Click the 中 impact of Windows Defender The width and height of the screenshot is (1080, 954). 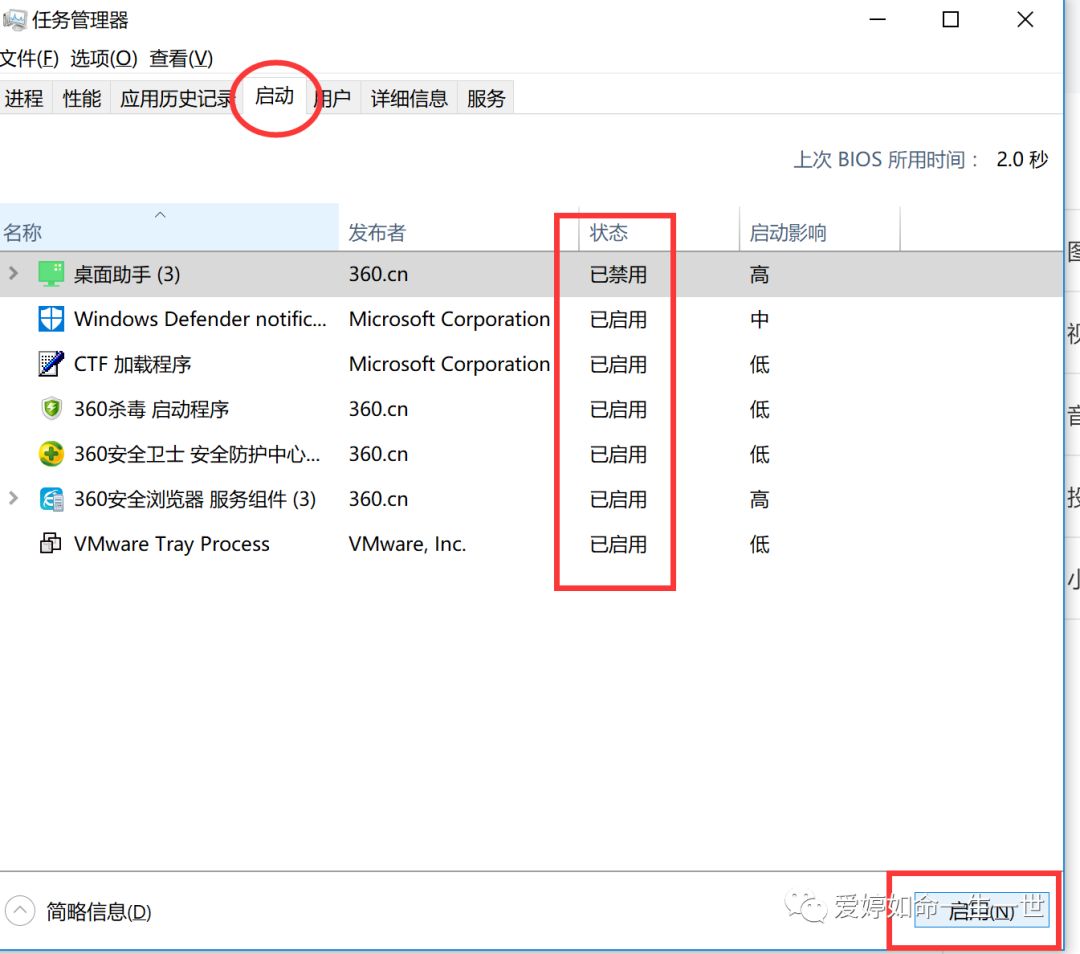[x=759, y=320]
